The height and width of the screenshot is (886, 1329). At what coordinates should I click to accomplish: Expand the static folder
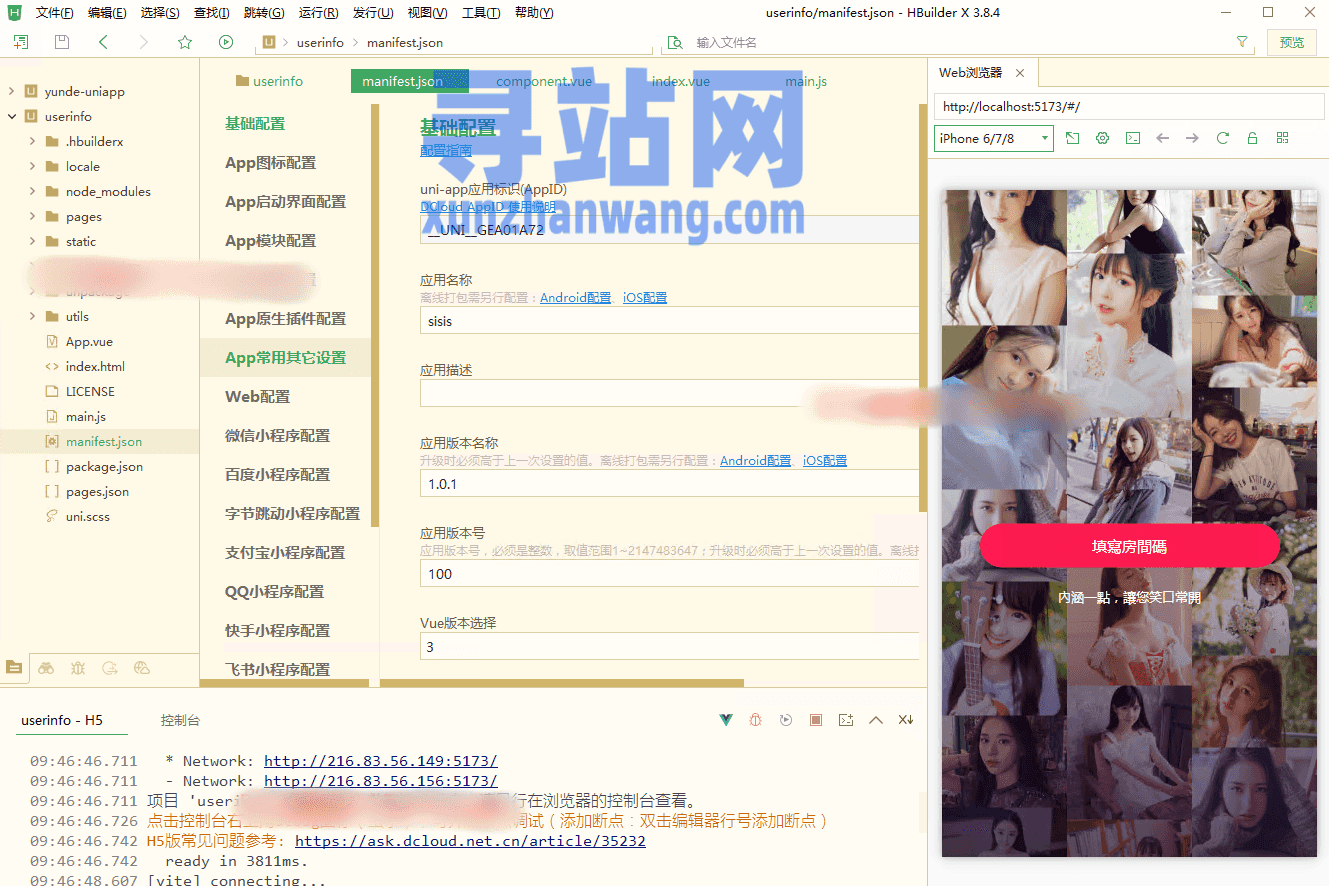(32, 241)
